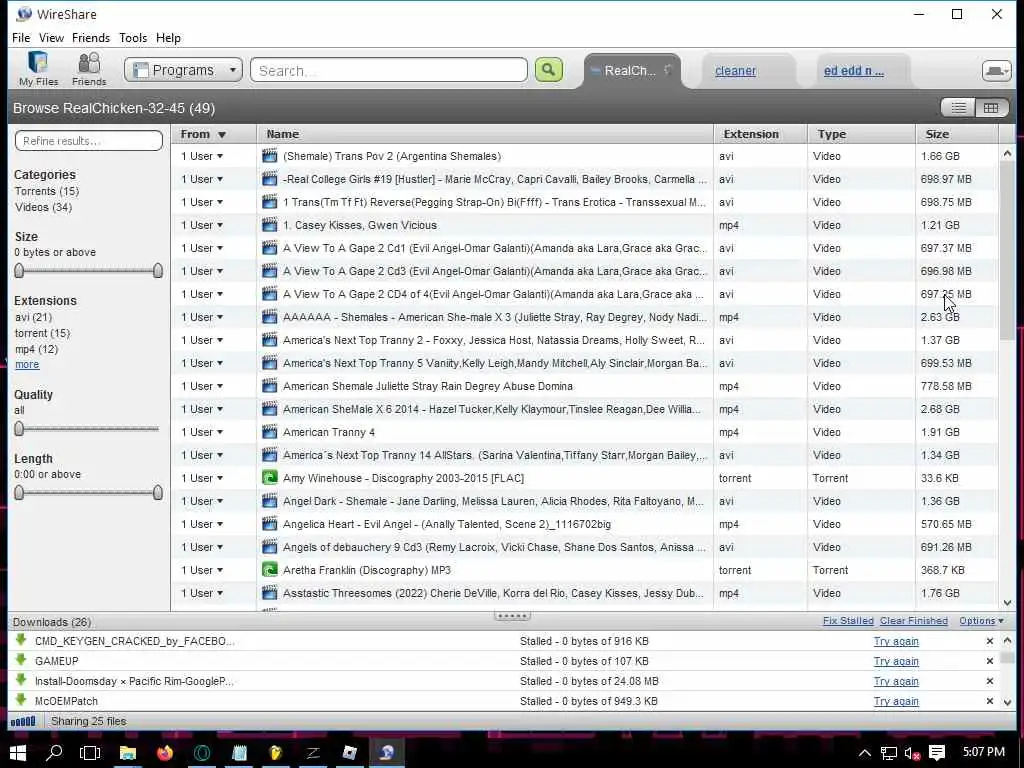This screenshot has width=1024, height=768.
Task: Filter by avi (21) extension
Action: [x=33, y=317]
